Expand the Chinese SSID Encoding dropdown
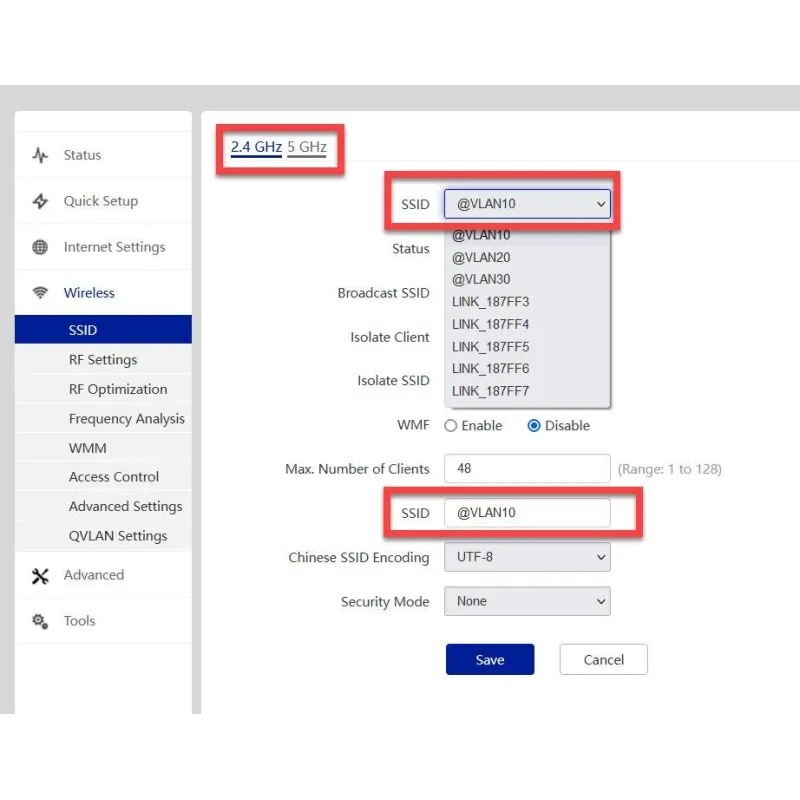Screen dimensions: 800x800 pos(527,557)
